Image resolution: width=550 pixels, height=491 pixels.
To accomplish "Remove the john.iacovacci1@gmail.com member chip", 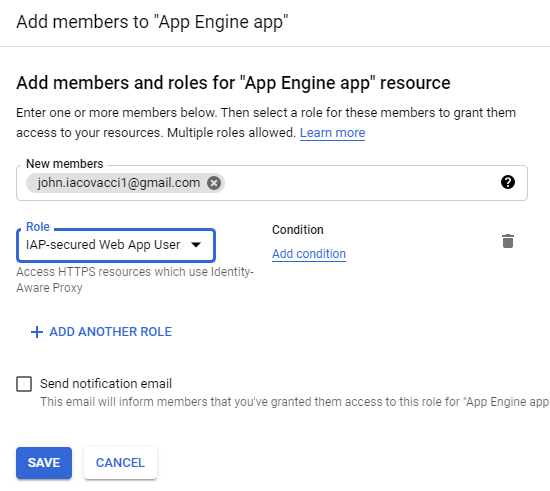I will pos(214,183).
